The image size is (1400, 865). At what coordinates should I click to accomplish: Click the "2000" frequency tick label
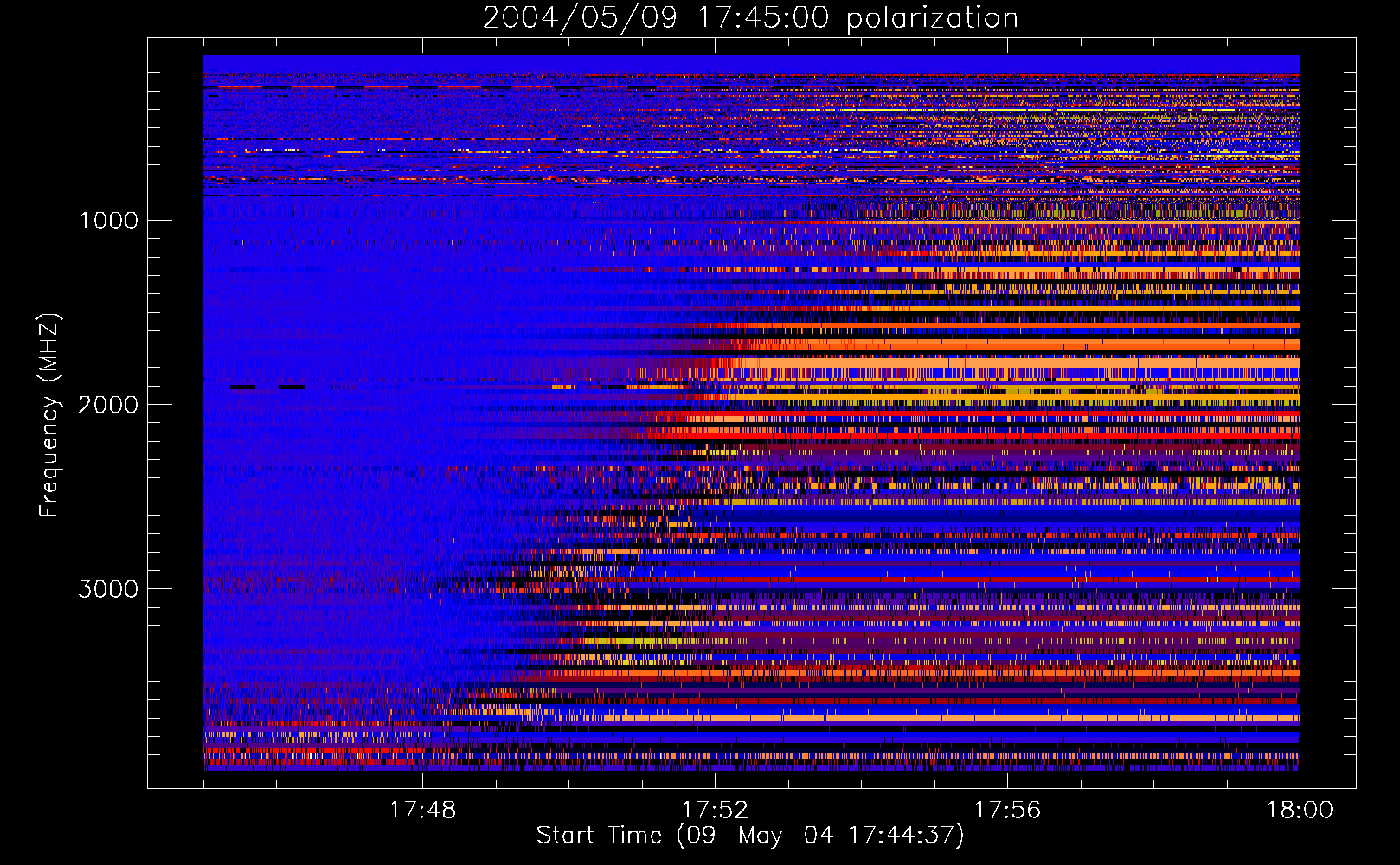click(x=108, y=405)
